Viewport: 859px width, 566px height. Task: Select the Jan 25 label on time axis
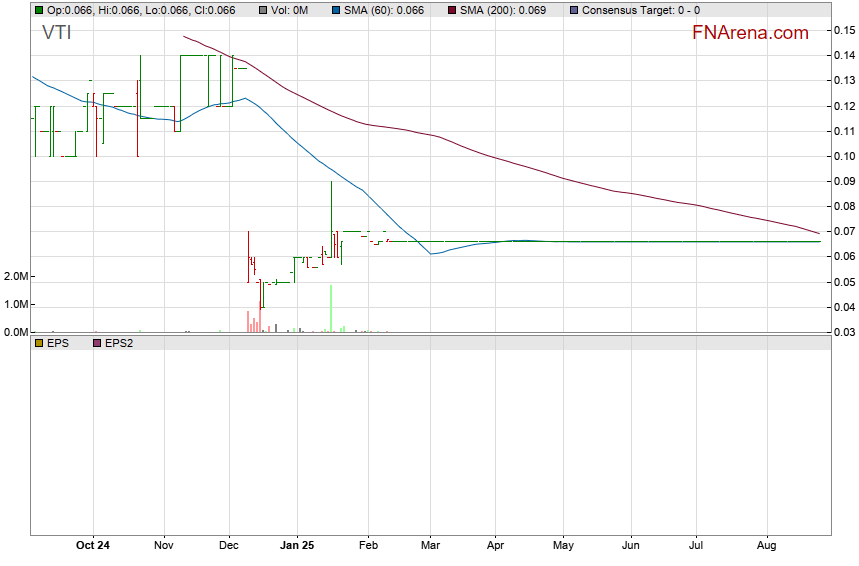[296, 546]
